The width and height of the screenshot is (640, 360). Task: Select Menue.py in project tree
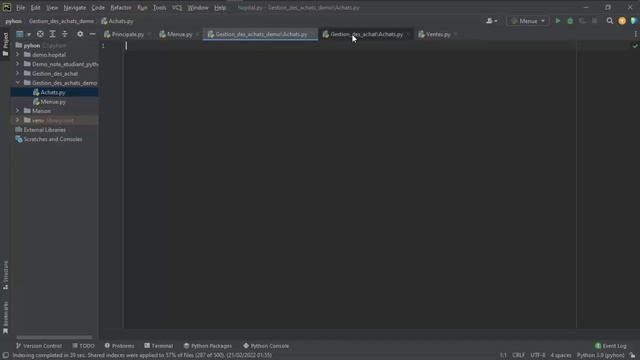point(54,102)
